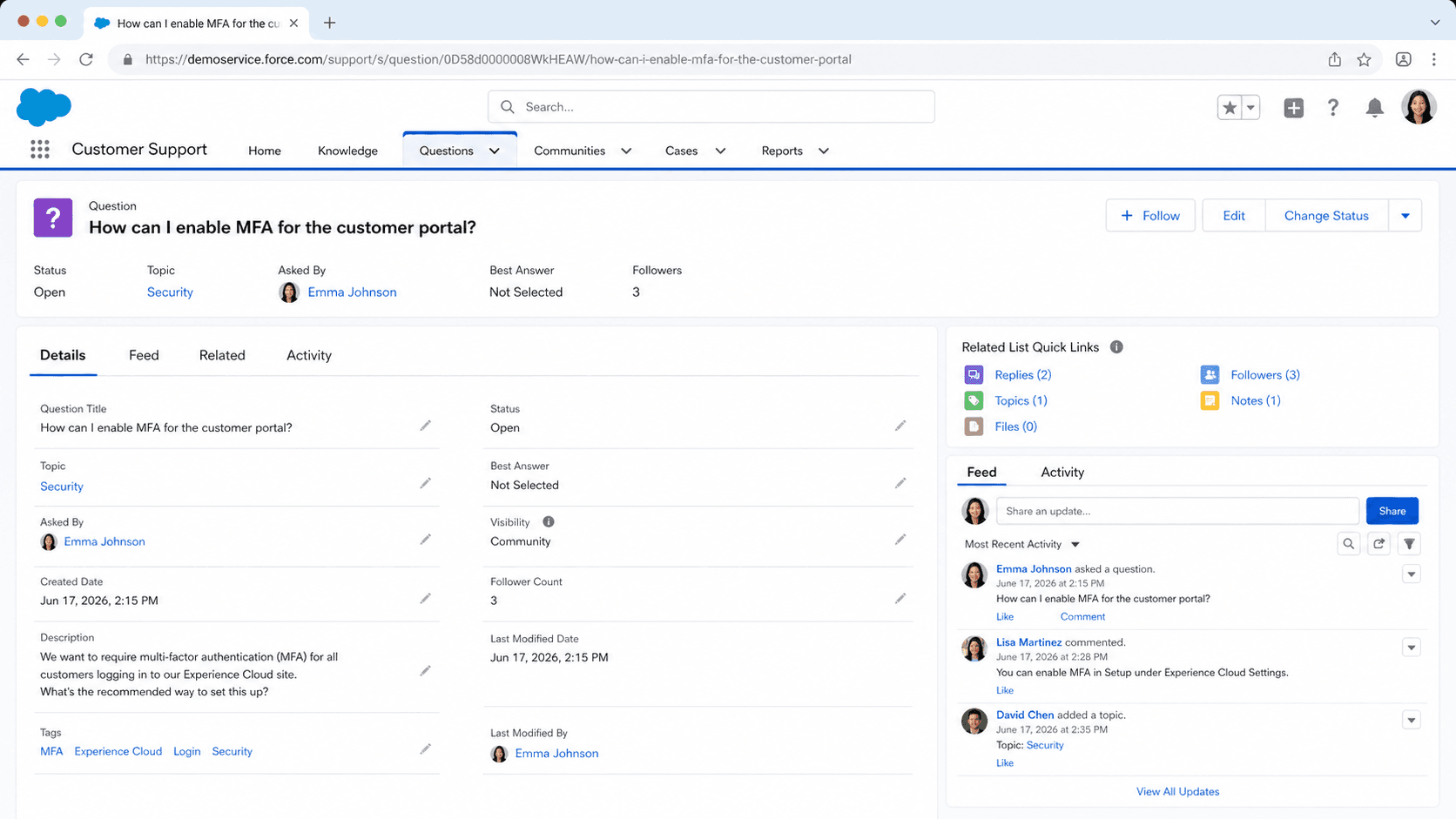Edit the Follower Count pencil icon
This screenshot has width=1456, height=819.
(x=900, y=599)
